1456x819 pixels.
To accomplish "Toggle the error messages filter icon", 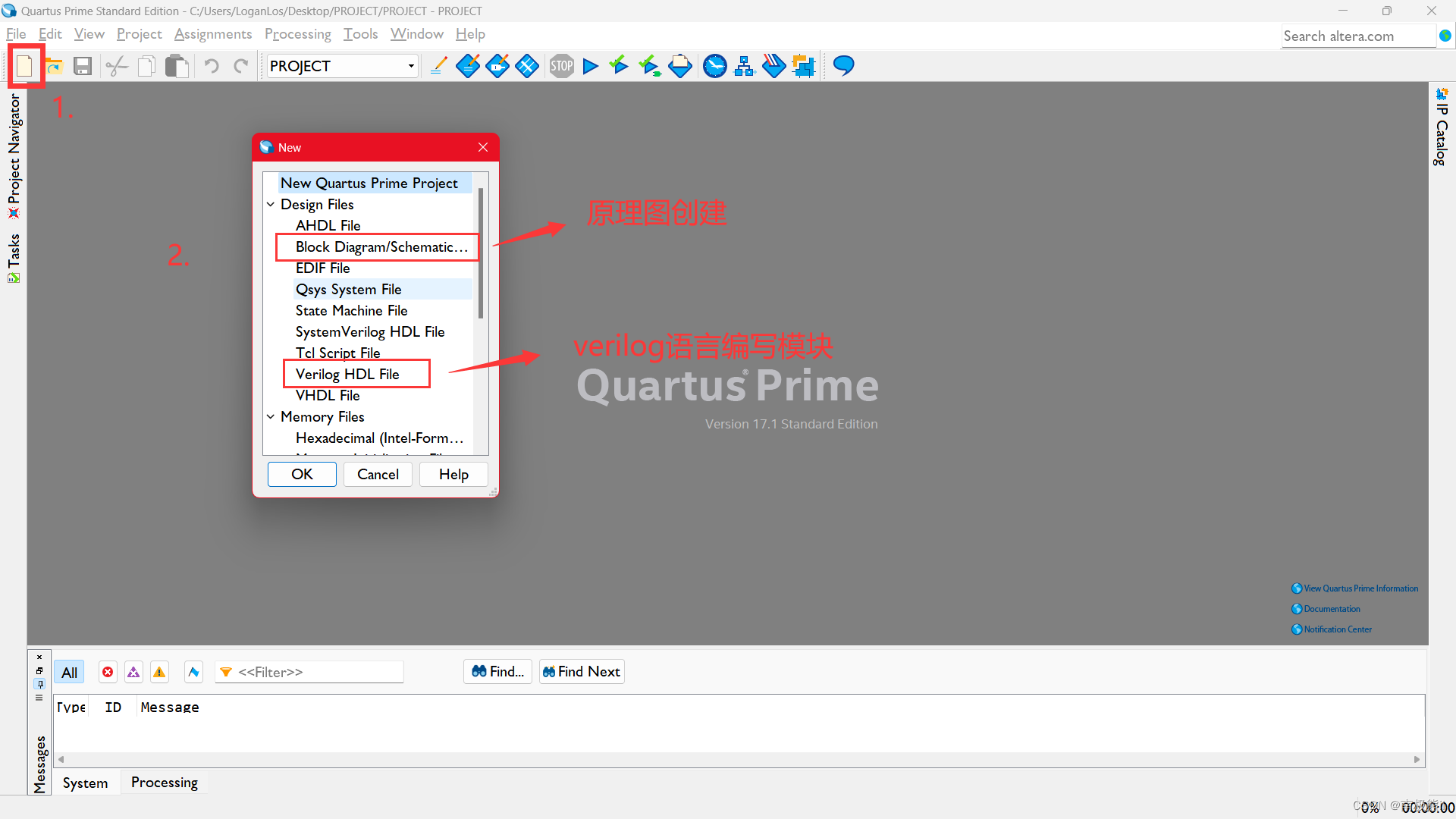I will click(108, 672).
